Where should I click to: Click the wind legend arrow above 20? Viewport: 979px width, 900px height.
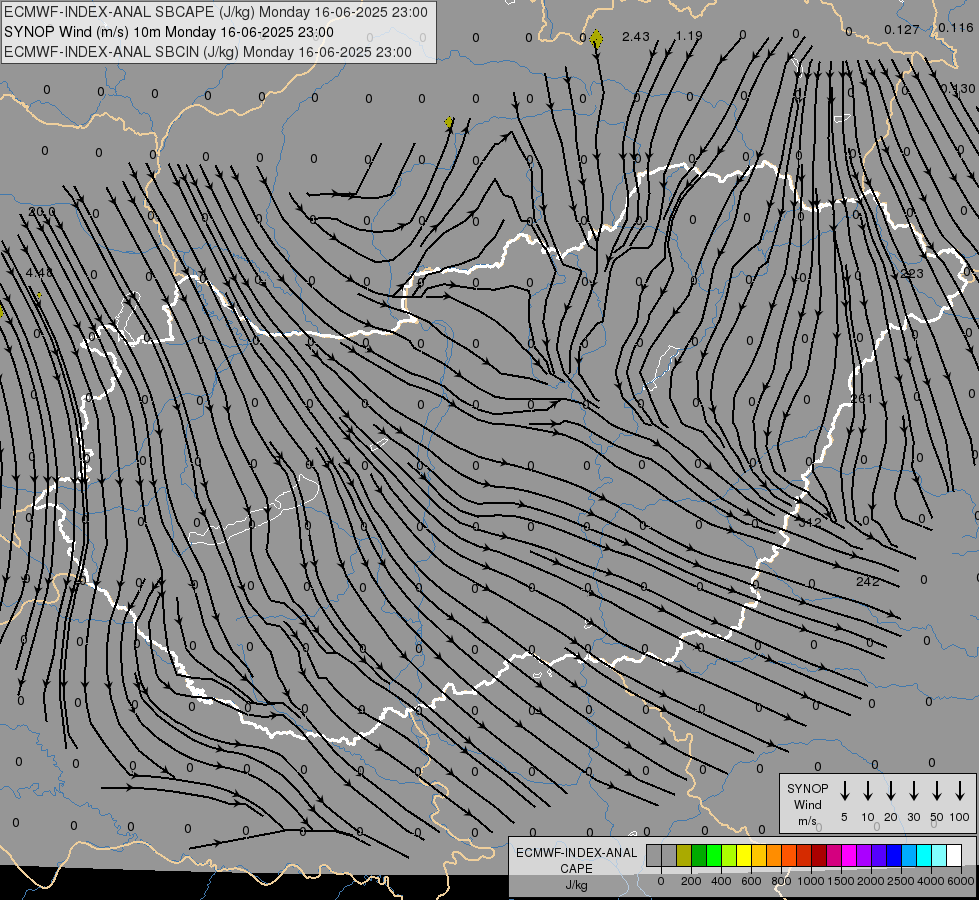(x=891, y=791)
